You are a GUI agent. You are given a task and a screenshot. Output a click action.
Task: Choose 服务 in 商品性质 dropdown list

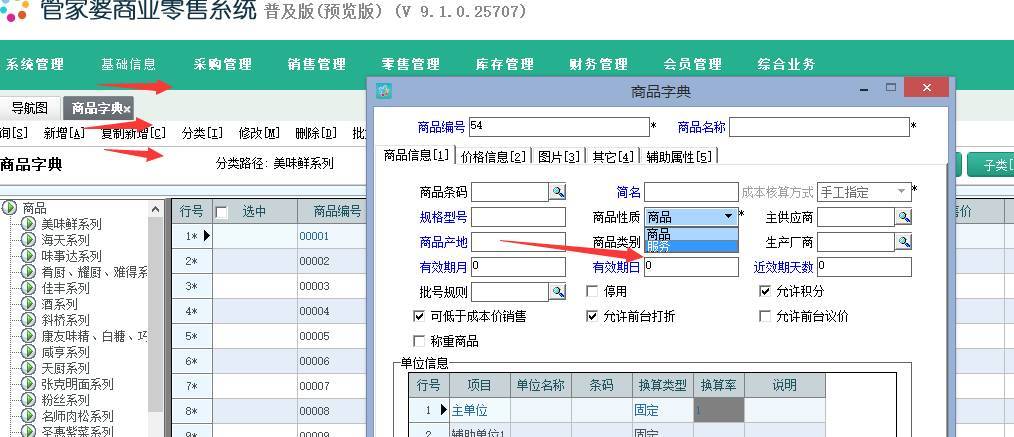tap(691, 246)
